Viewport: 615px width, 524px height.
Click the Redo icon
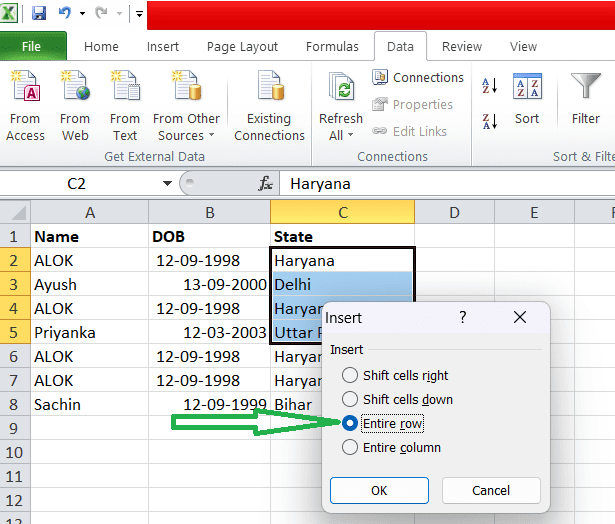pos(101,13)
